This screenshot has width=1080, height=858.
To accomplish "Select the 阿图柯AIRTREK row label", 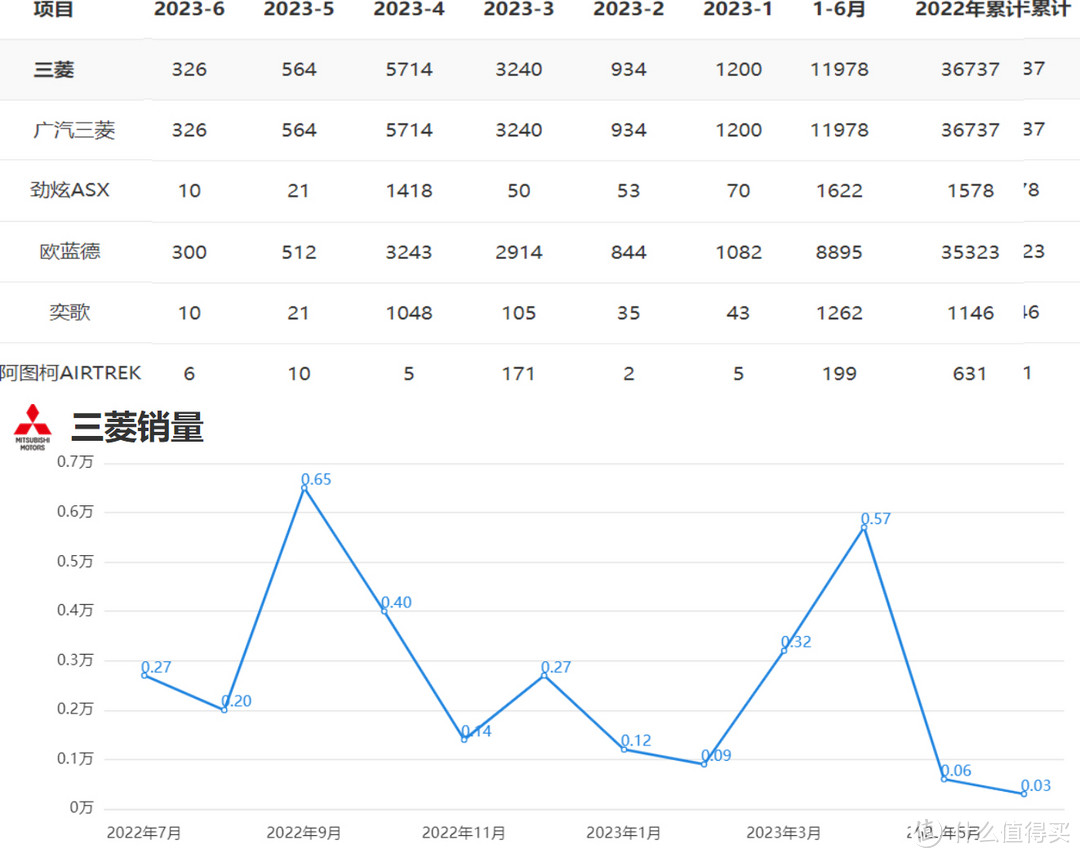I will click(x=70, y=373).
